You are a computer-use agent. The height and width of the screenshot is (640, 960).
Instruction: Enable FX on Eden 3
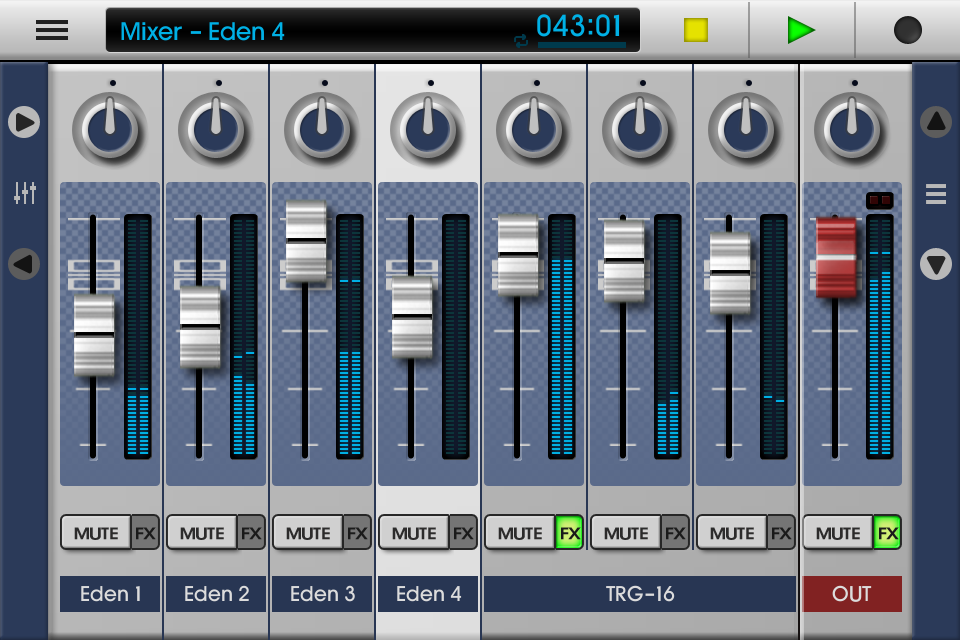[x=357, y=533]
